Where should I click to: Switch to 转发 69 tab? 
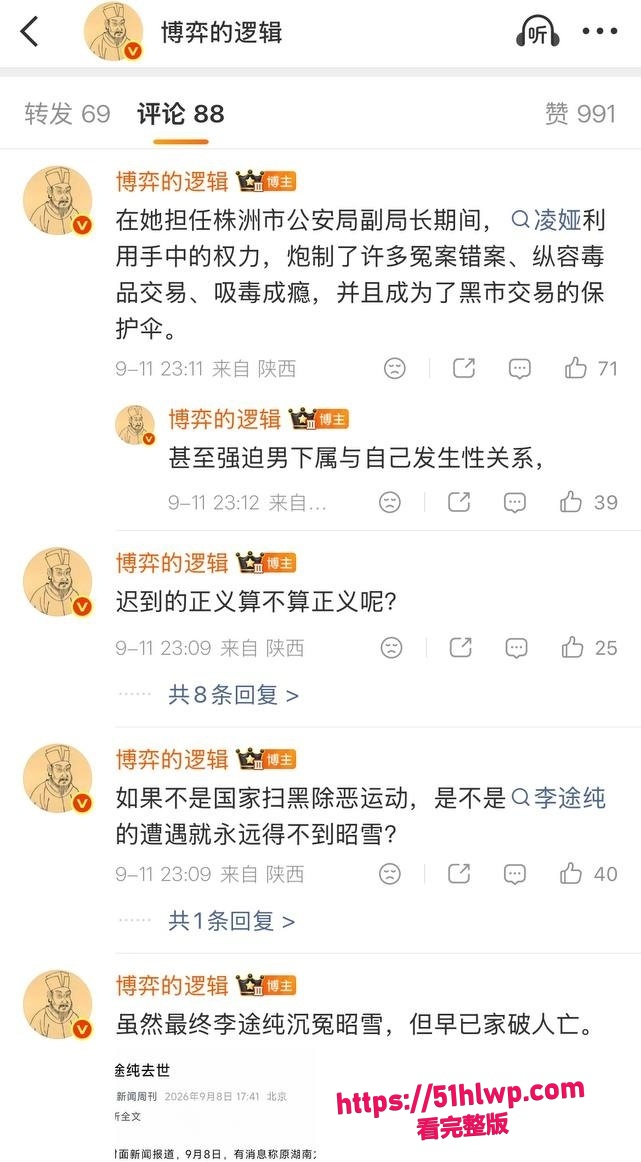pyautogui.click(x=67, y=114)
